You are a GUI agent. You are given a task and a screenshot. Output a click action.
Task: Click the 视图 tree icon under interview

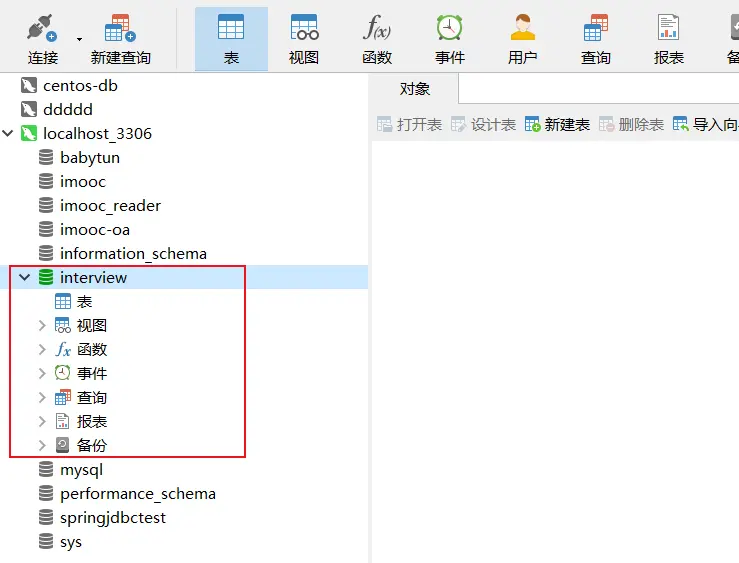point(63,325)
